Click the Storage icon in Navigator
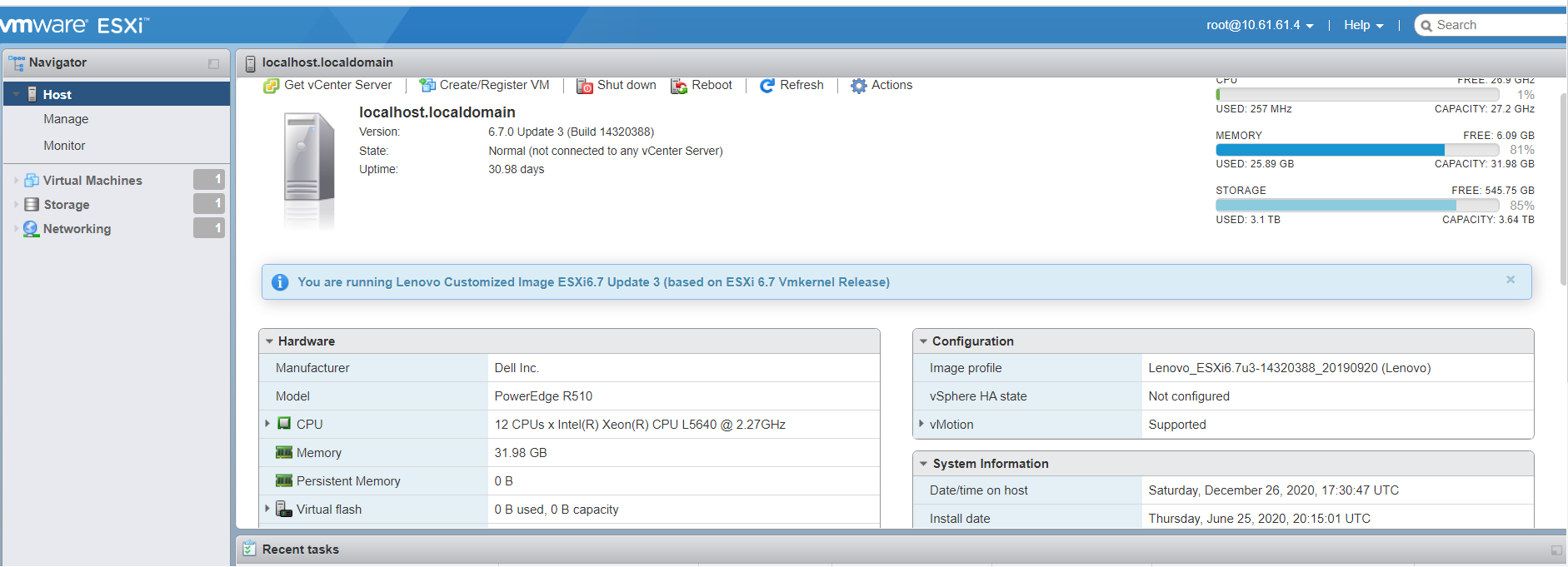The height and width of the screenshot is (567, 1568). 32,204
